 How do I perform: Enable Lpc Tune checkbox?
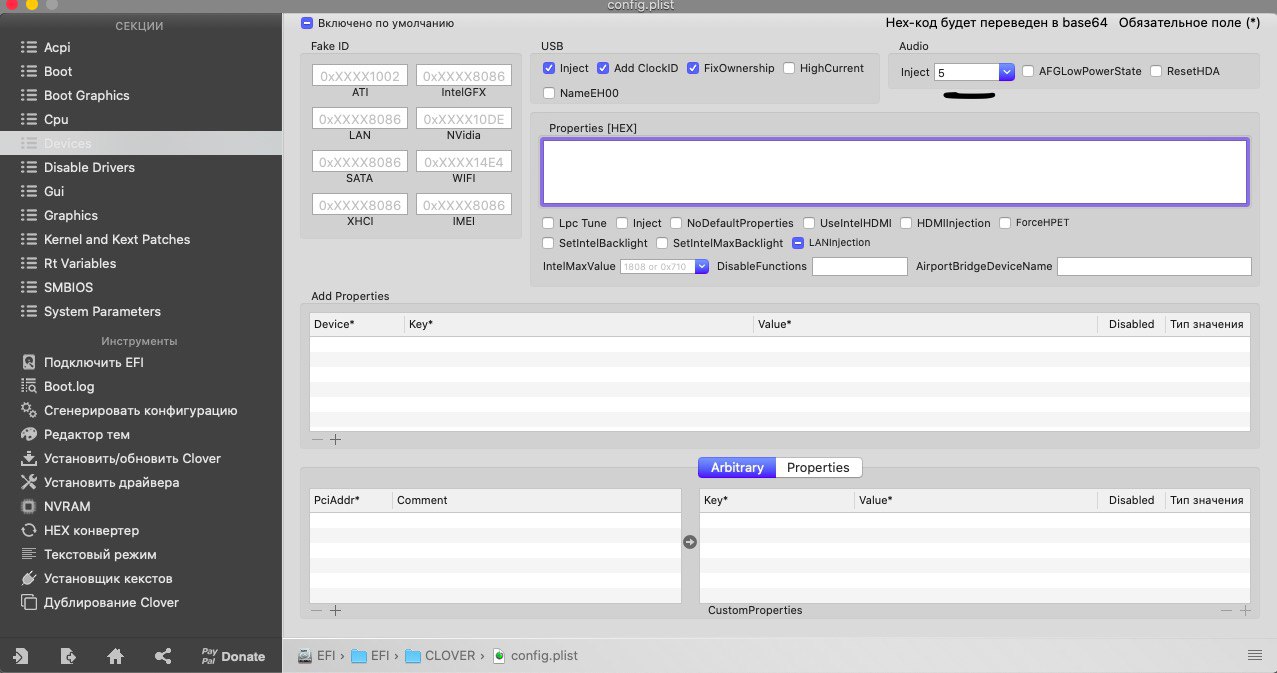coord(548,223)
